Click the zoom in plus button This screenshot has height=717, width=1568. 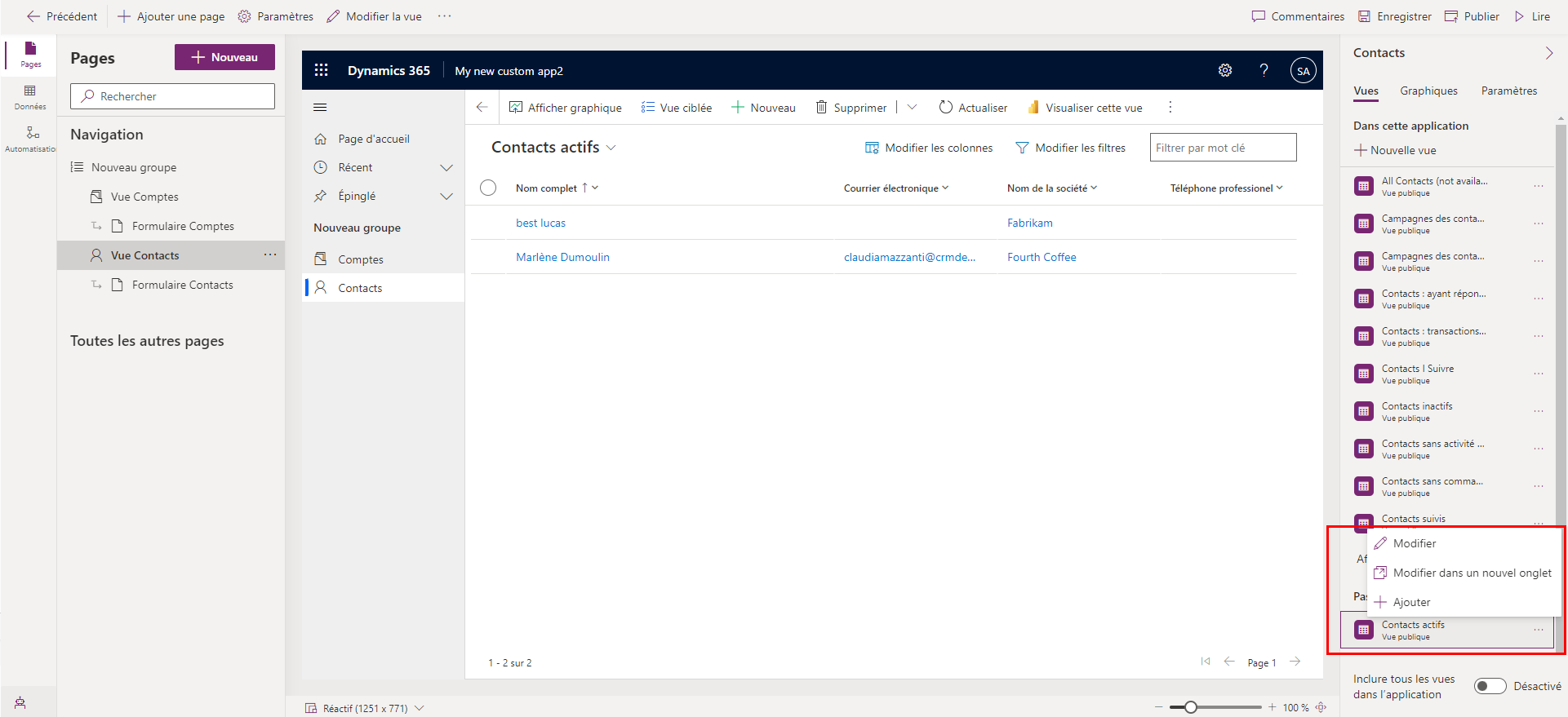1272,707
